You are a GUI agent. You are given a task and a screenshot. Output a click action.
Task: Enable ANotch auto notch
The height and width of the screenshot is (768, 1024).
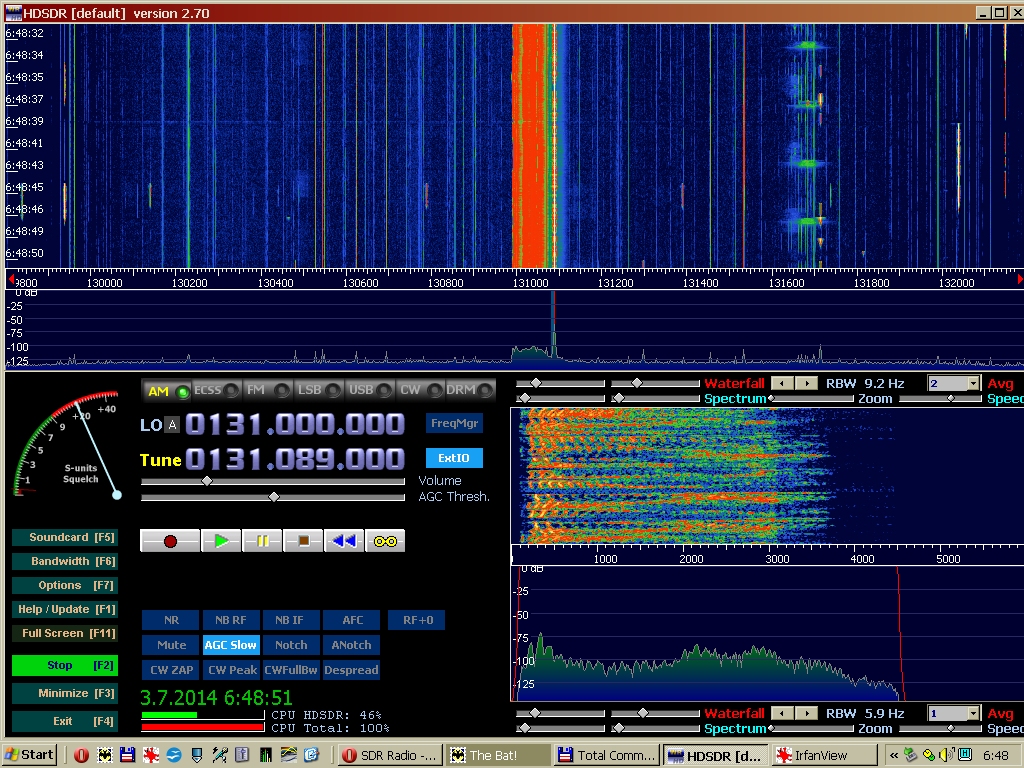click(351, 645)
